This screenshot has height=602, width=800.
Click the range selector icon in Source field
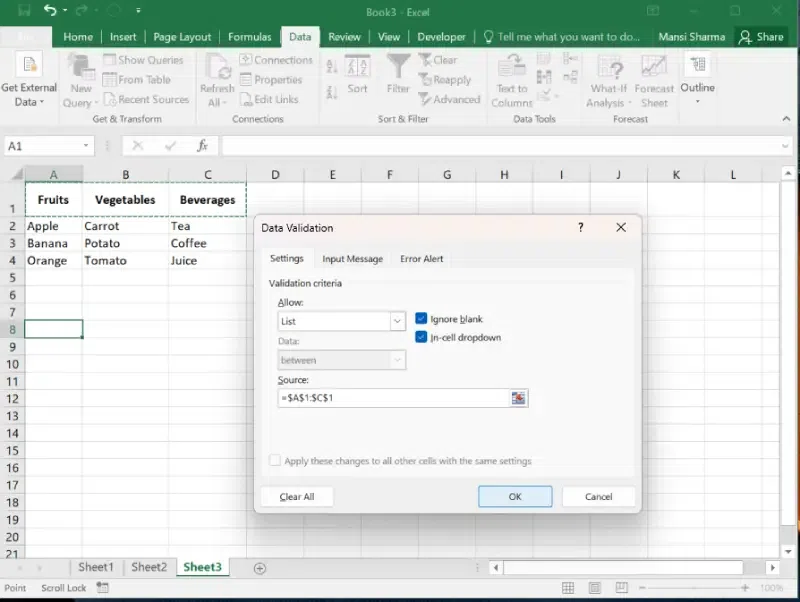click(x=518, y=398)
